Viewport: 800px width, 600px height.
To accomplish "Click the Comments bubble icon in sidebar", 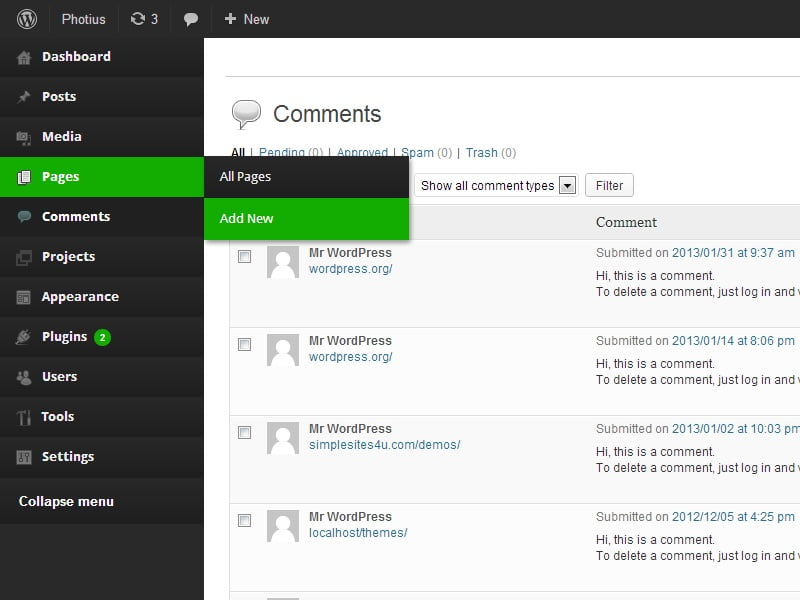I will pos(23,217).
